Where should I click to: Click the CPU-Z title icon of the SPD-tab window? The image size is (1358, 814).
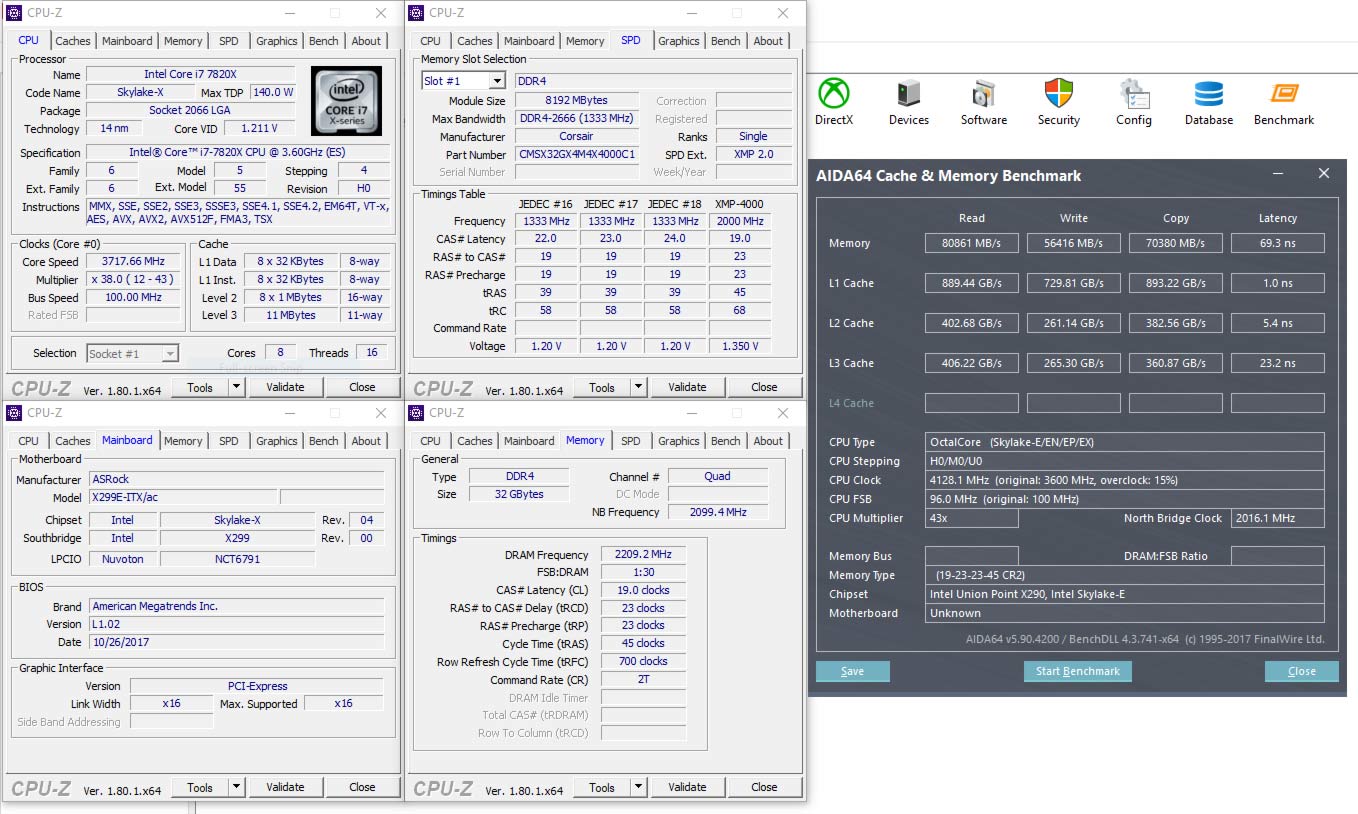coord(417,13)
